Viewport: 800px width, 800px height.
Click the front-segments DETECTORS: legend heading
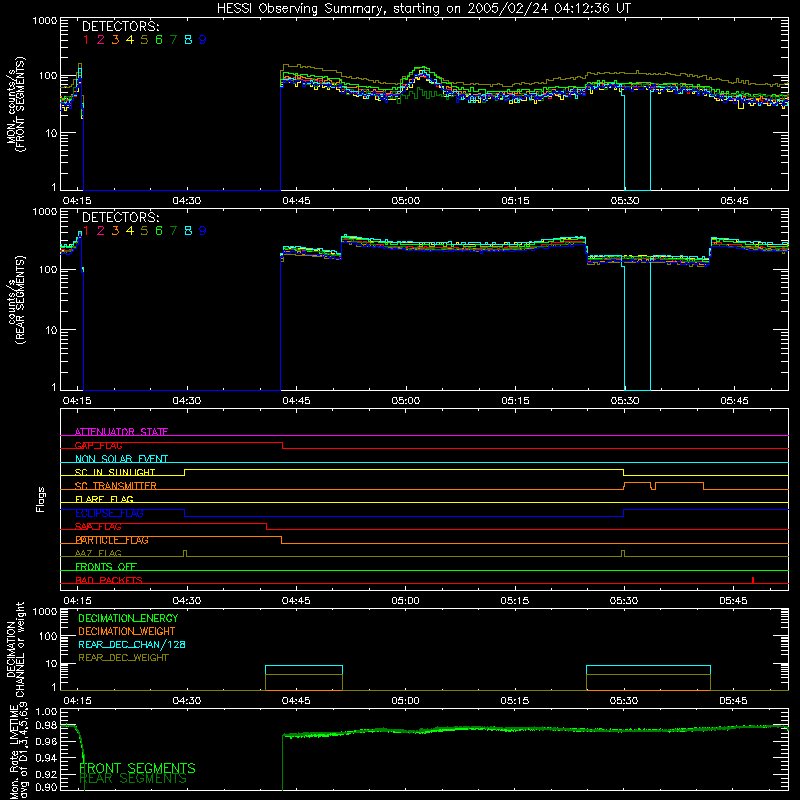point(121,27)
